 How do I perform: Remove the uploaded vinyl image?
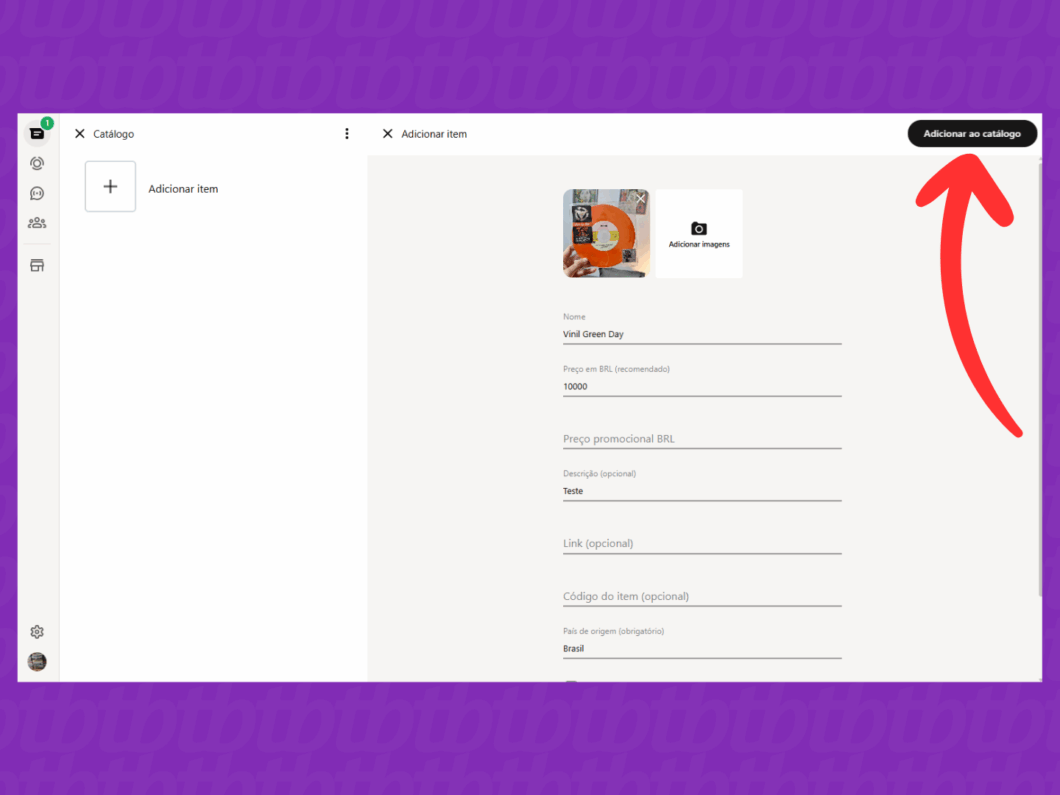point(640,199)
